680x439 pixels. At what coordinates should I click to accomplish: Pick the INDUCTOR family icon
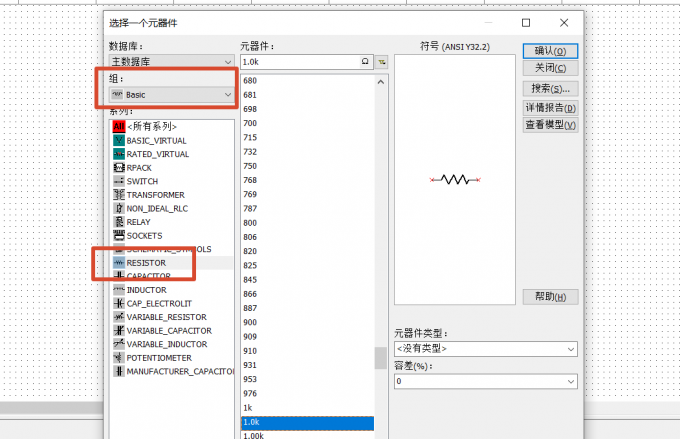point(119,289)
